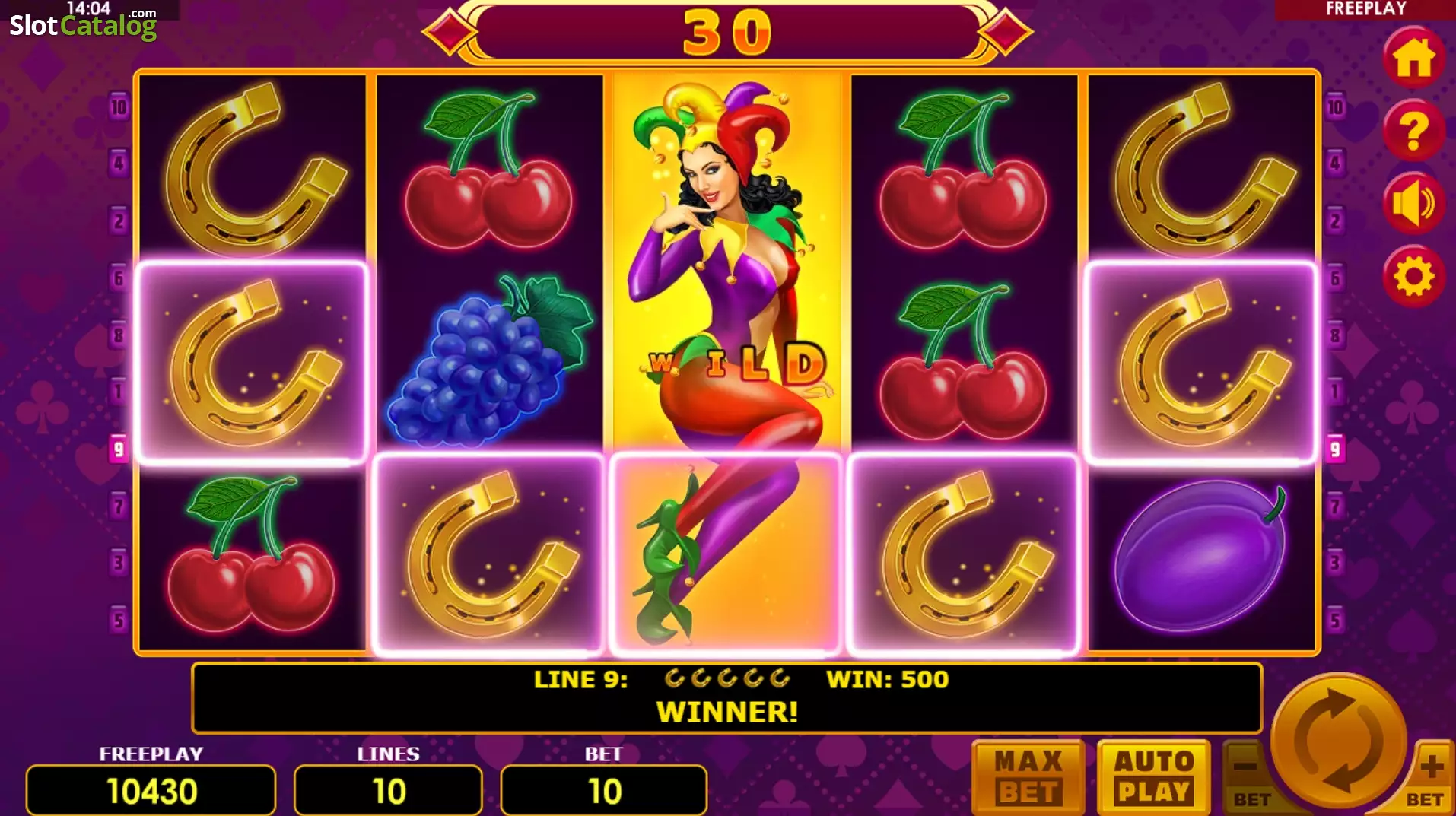Open the home lobby icon

(1413, 59)
